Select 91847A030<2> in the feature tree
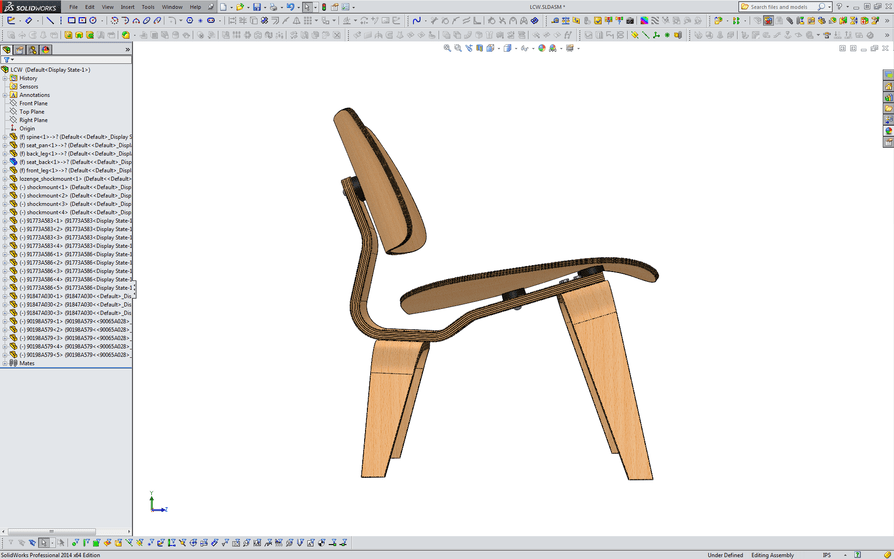This screenshot has height=559, width=894. click(75, 305)
